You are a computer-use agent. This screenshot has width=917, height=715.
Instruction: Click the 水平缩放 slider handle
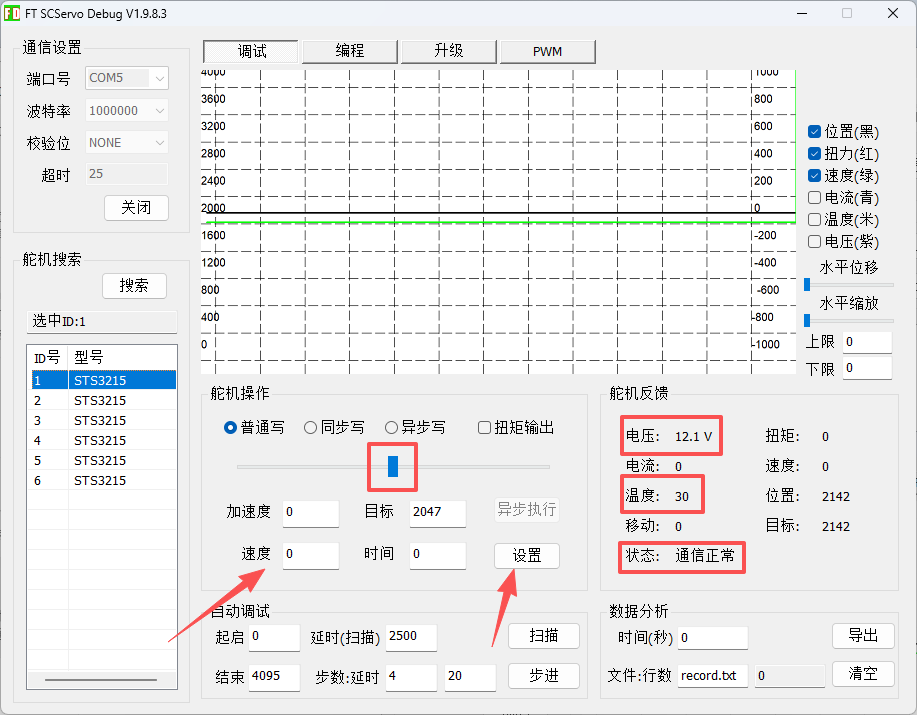(x=807, y=320)
